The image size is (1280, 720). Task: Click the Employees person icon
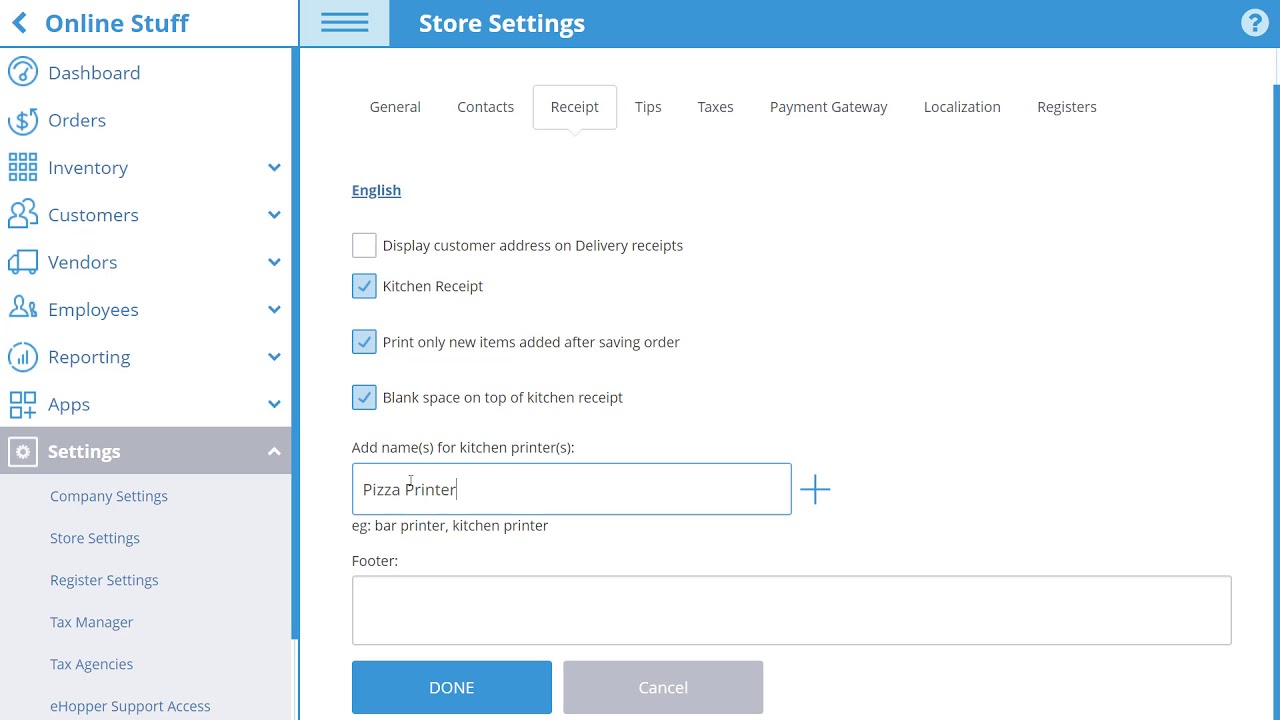(x=23, y=309)
